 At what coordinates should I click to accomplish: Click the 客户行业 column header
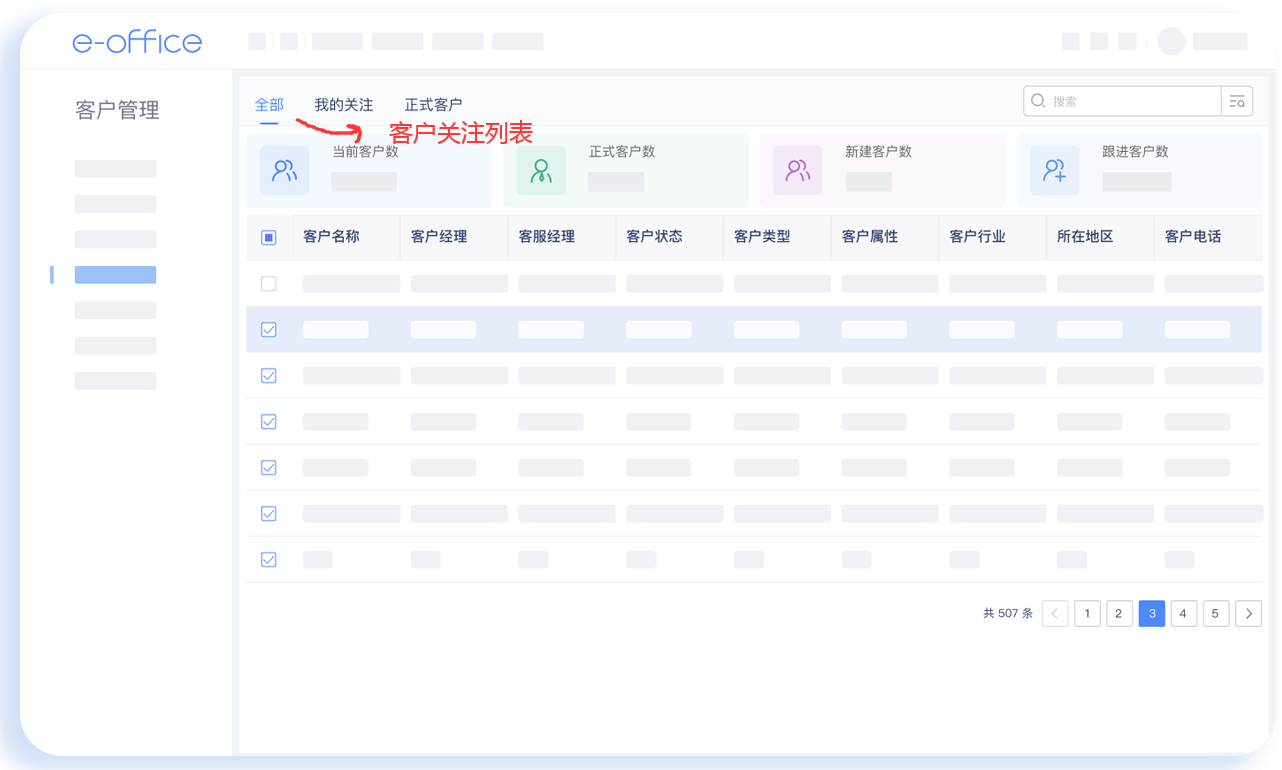pyautogui.click(x=977, y=237)
